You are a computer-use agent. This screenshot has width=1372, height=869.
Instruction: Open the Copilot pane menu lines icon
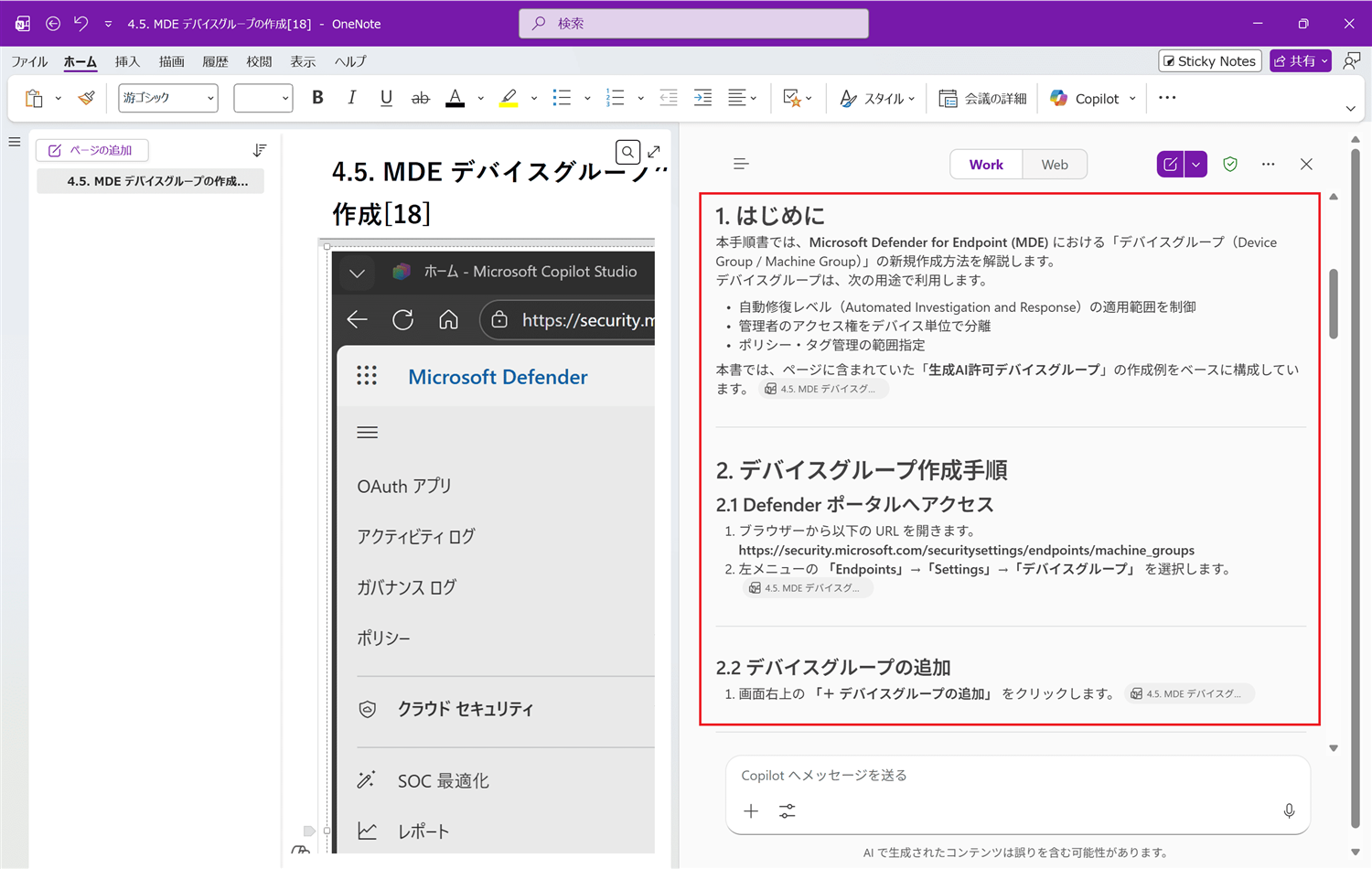click(741, 165)
